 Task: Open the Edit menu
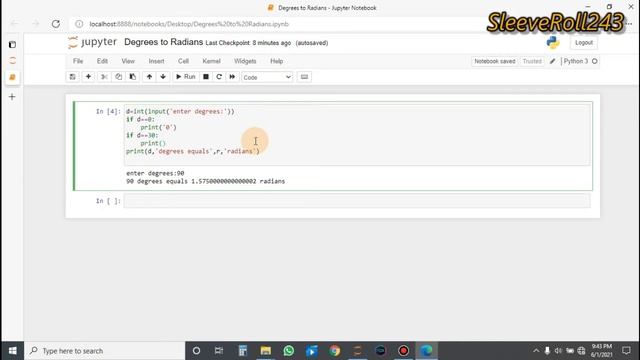point(102,61)
